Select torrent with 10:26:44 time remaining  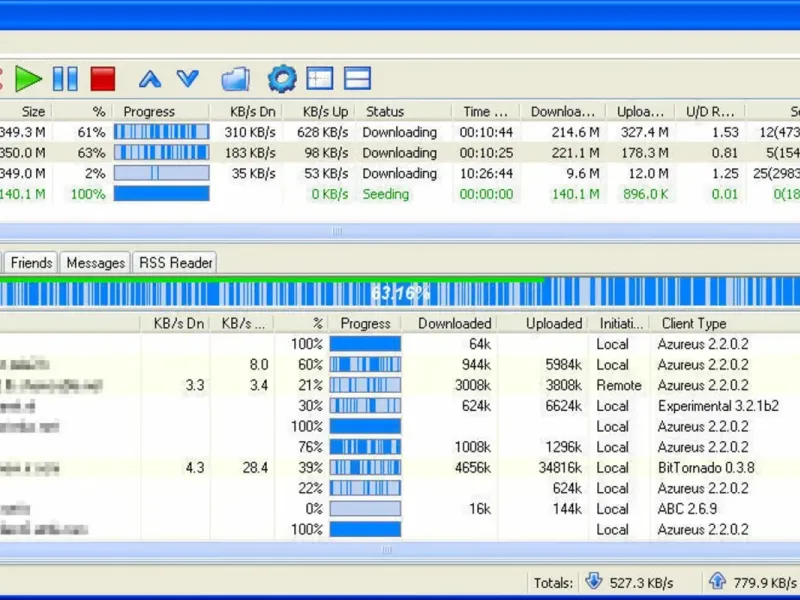click(x=486, y=173)
